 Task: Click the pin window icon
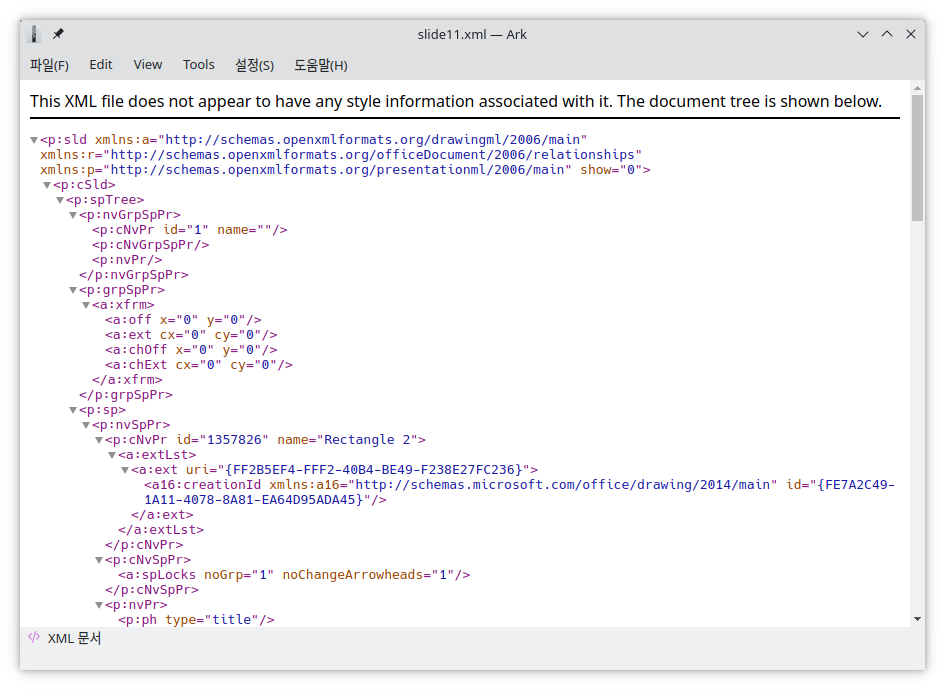[x=58, y=34]
